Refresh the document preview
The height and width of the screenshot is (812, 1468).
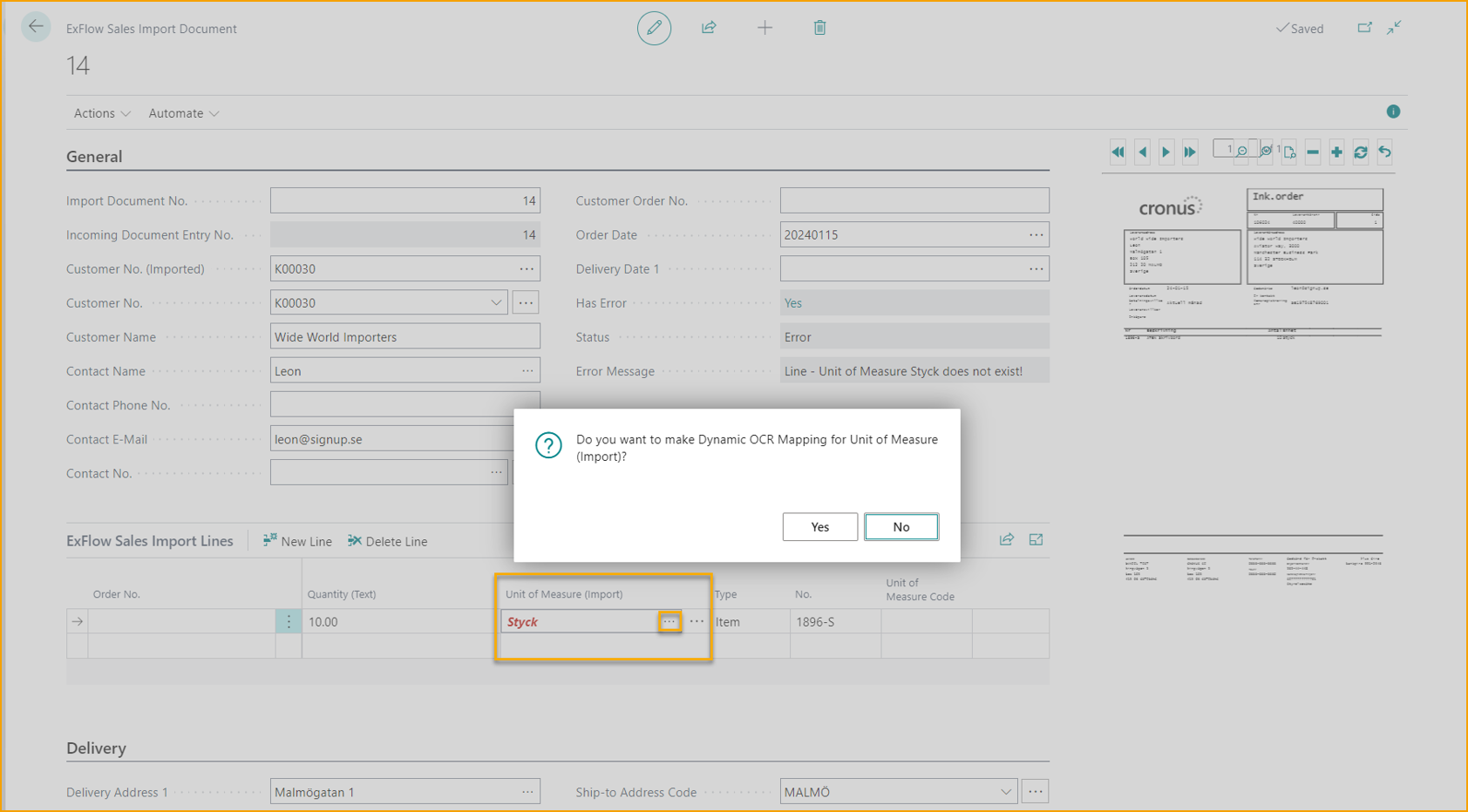point(1360,152)
